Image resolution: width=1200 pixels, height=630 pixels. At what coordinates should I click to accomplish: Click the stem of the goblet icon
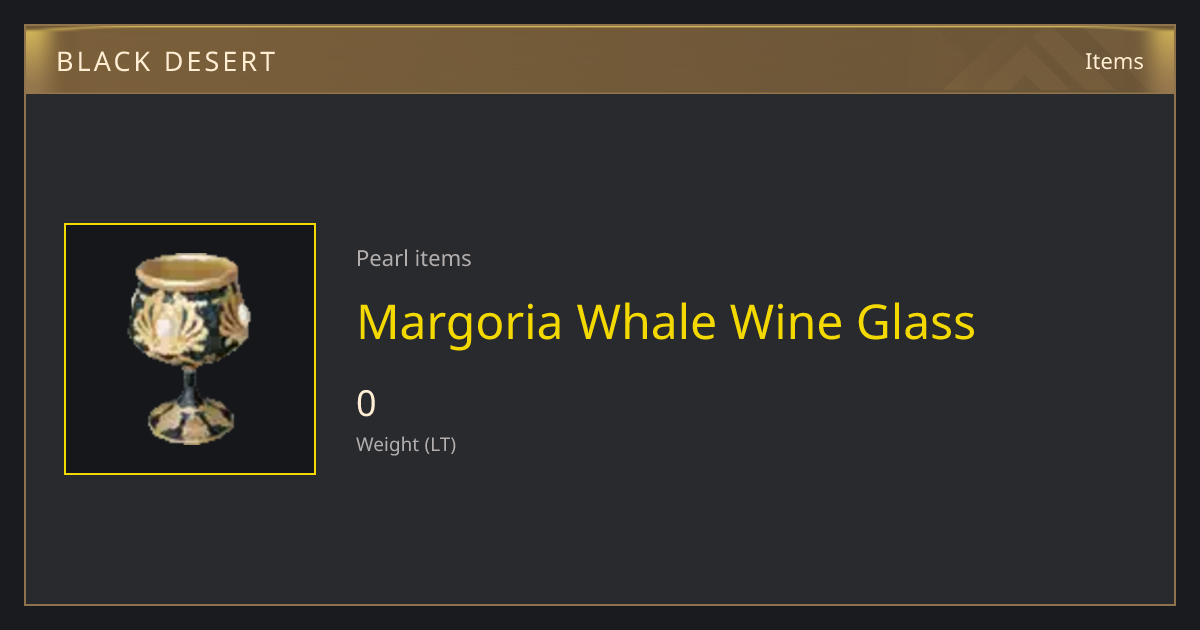click(187, 381)
